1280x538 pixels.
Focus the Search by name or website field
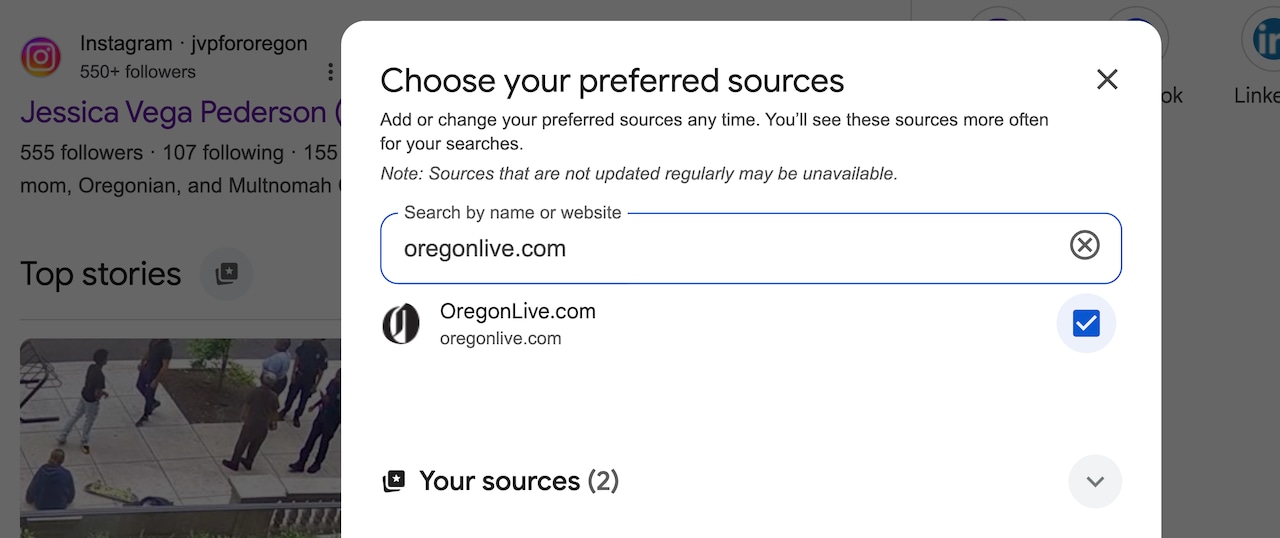pyautogui.click(x=720, y=248)
